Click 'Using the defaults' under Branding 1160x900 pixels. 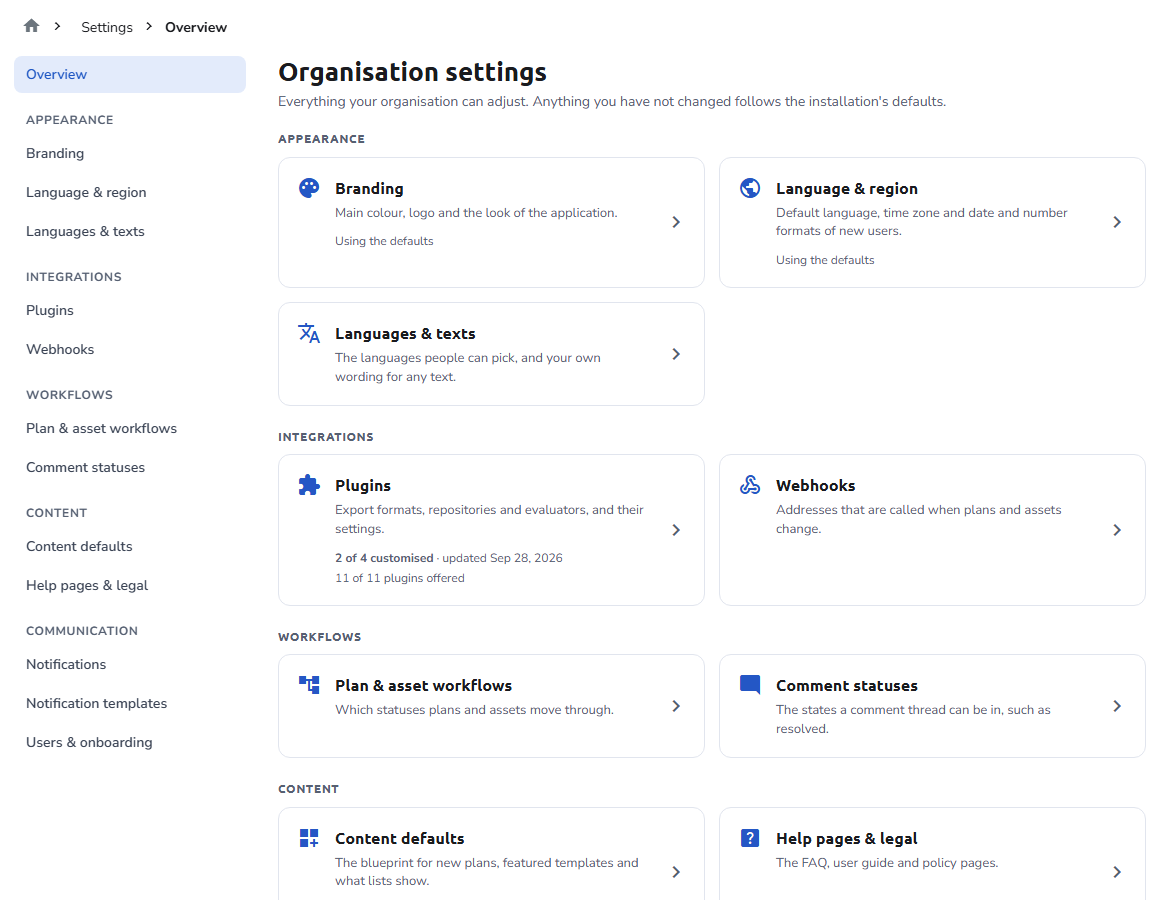(384, 241)
